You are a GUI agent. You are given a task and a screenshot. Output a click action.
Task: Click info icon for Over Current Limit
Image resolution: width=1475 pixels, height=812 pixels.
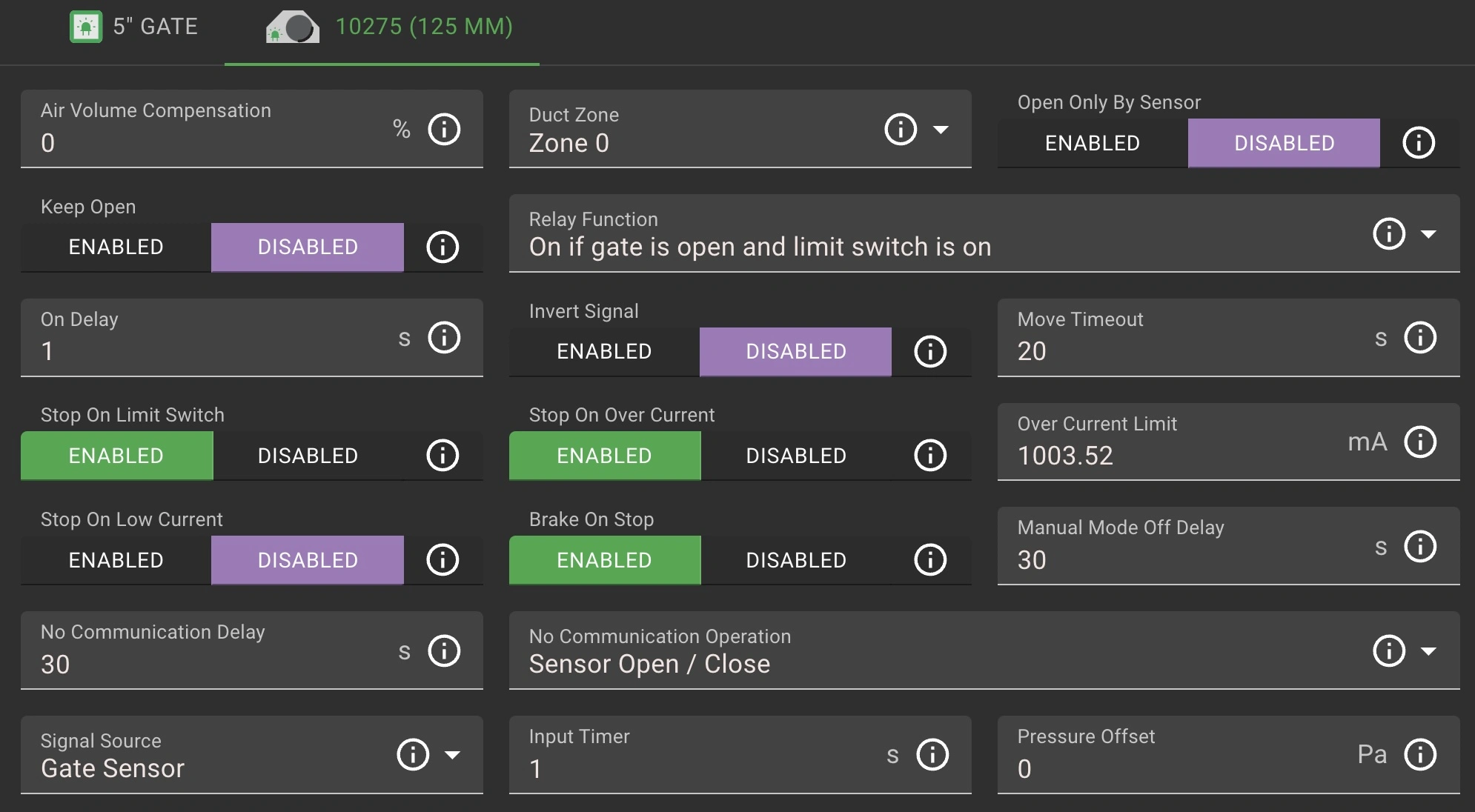tap(1419, 442)
